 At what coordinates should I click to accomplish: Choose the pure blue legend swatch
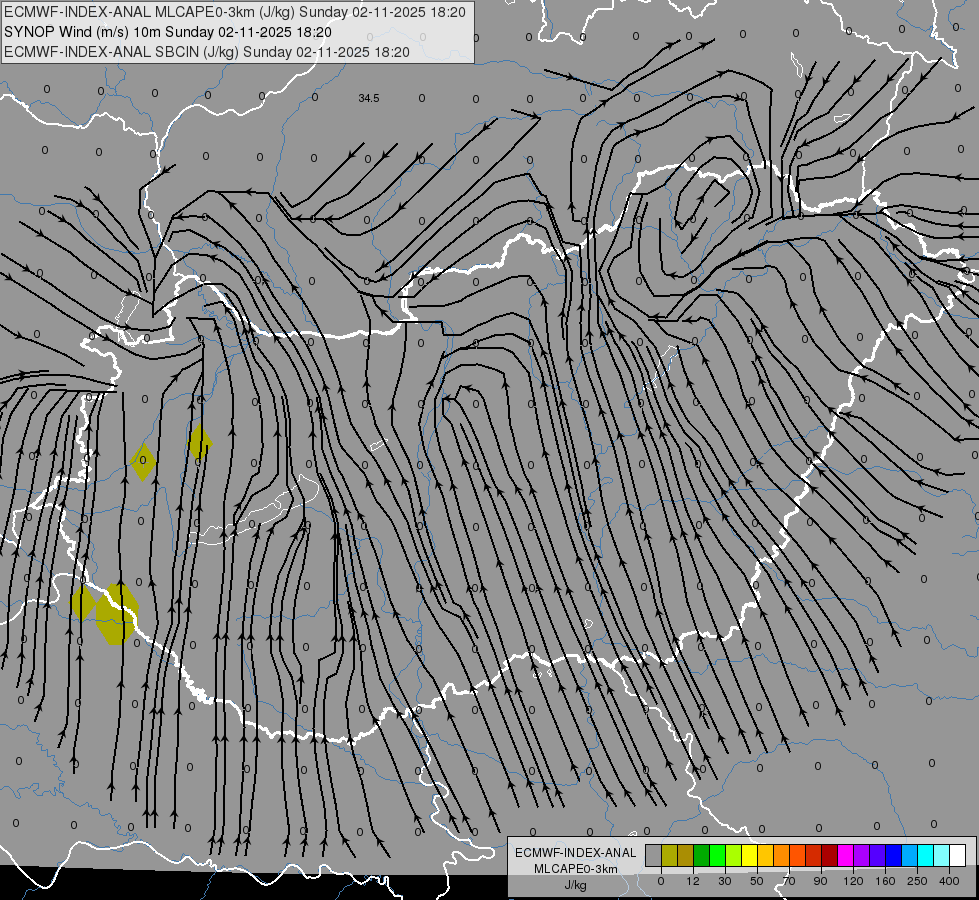pyautogui.click(x=893, y=855)
